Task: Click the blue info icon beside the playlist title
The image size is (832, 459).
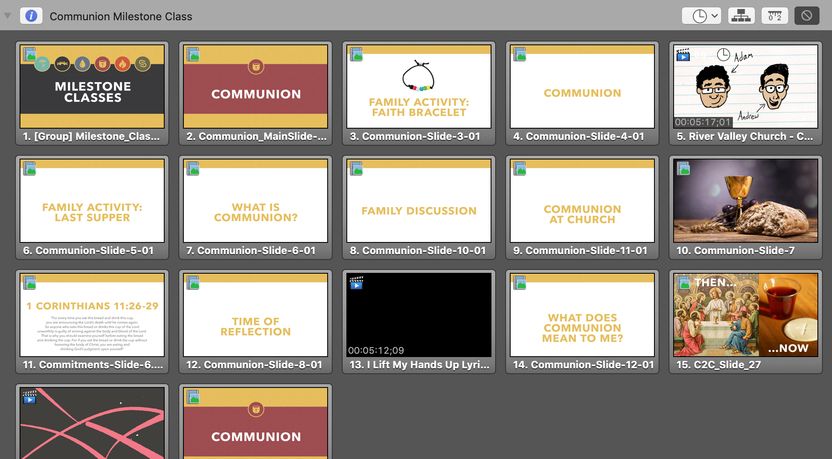Action: 31,16
